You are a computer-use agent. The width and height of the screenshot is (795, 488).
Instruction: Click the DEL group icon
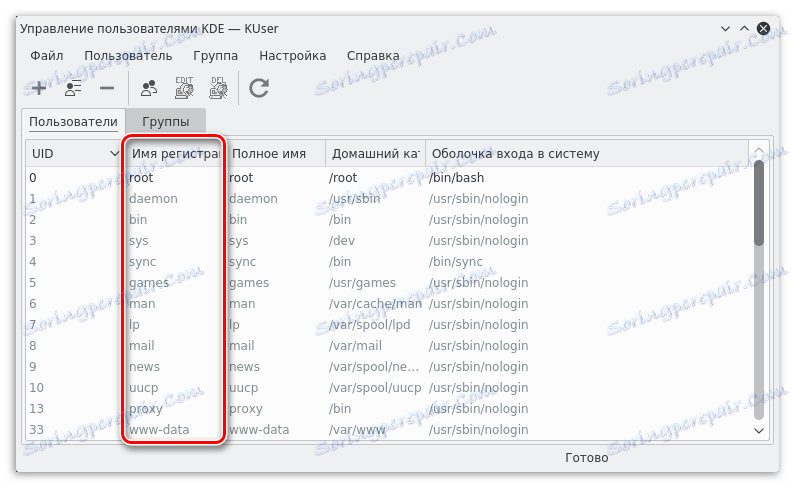pos(219,88)
